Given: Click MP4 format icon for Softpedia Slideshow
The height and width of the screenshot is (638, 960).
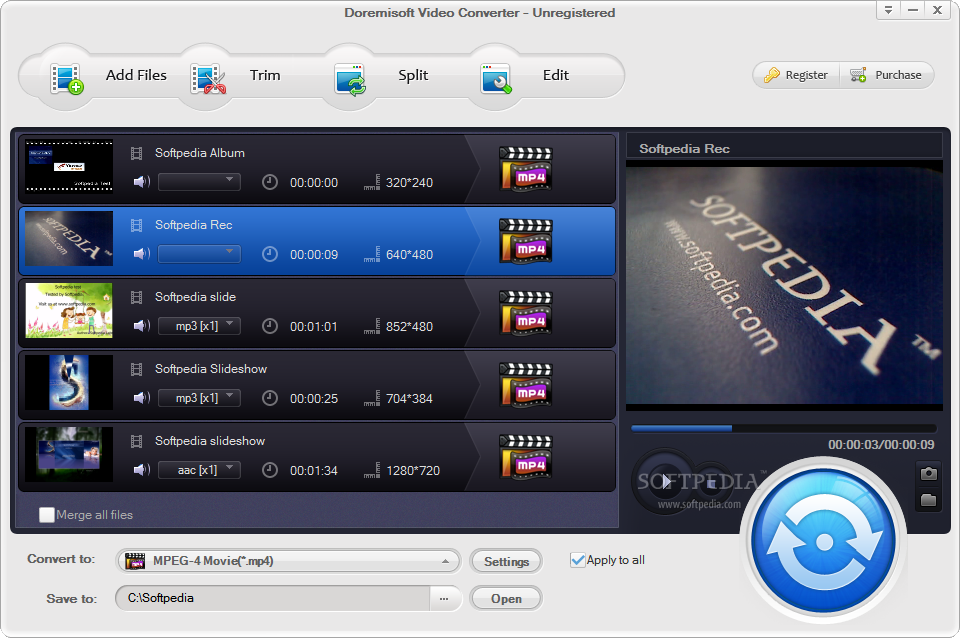Looking at the screenshot, I should coord(526,385).
